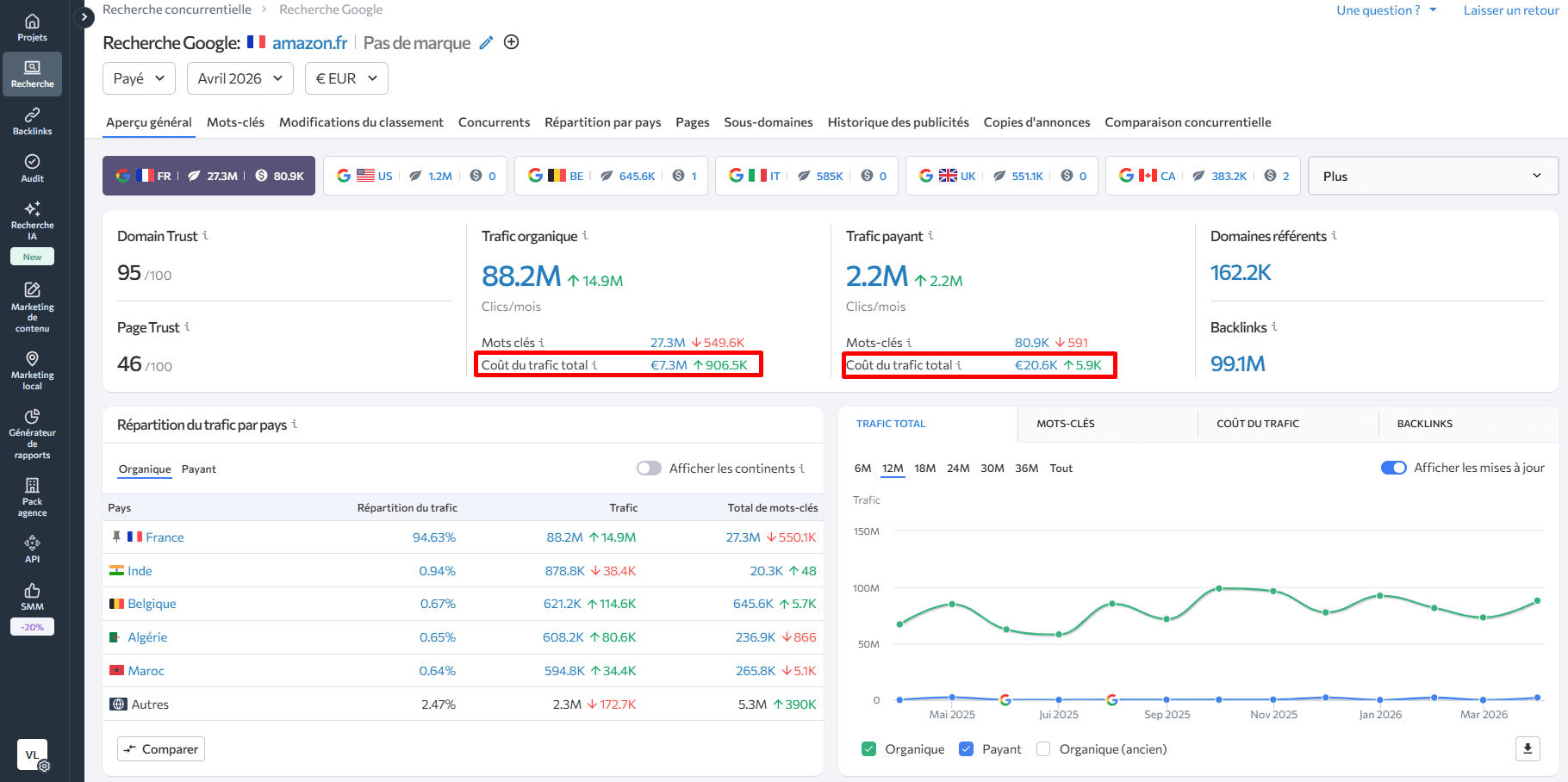Open Comparaison concurrentielle tab
This screenshot has height=782, width=1568.
tap(1188, 122)
